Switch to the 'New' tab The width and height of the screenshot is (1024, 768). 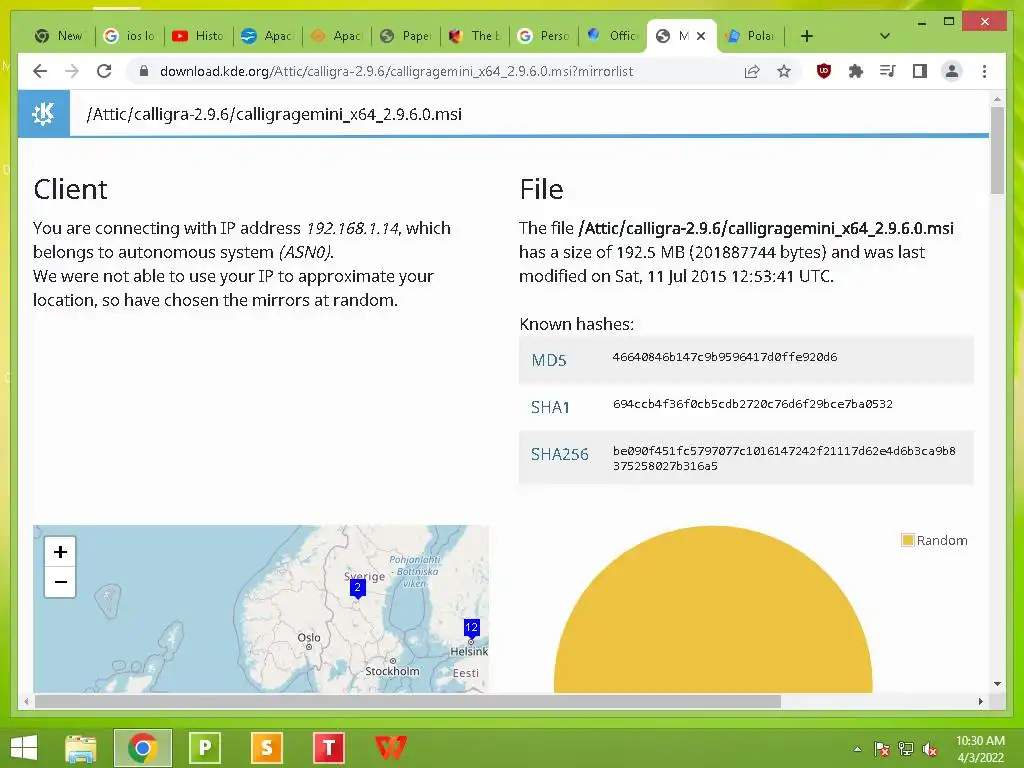(x=60, y=36)
